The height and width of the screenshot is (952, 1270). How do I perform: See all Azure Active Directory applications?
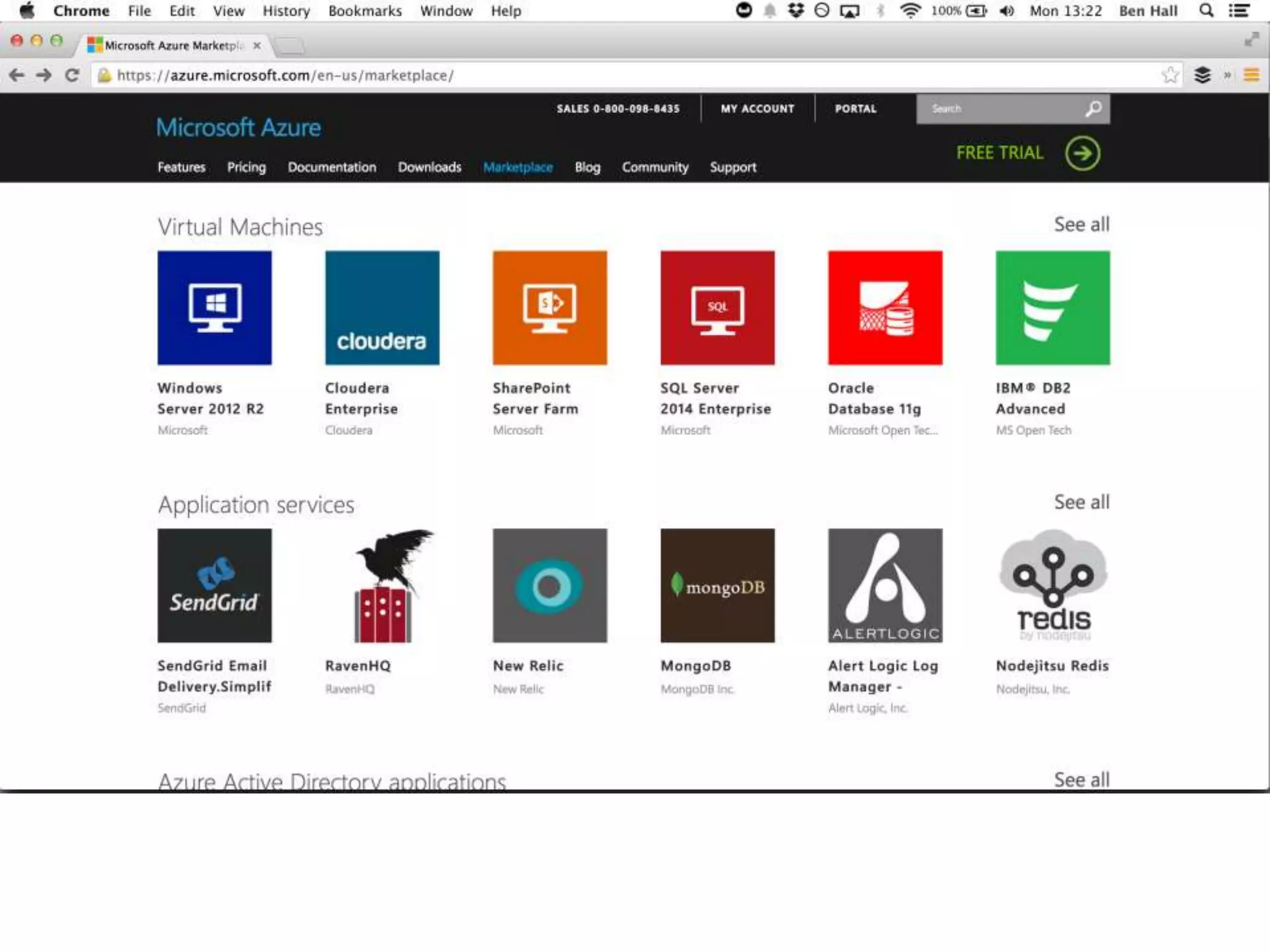[x=1082, y=780]
